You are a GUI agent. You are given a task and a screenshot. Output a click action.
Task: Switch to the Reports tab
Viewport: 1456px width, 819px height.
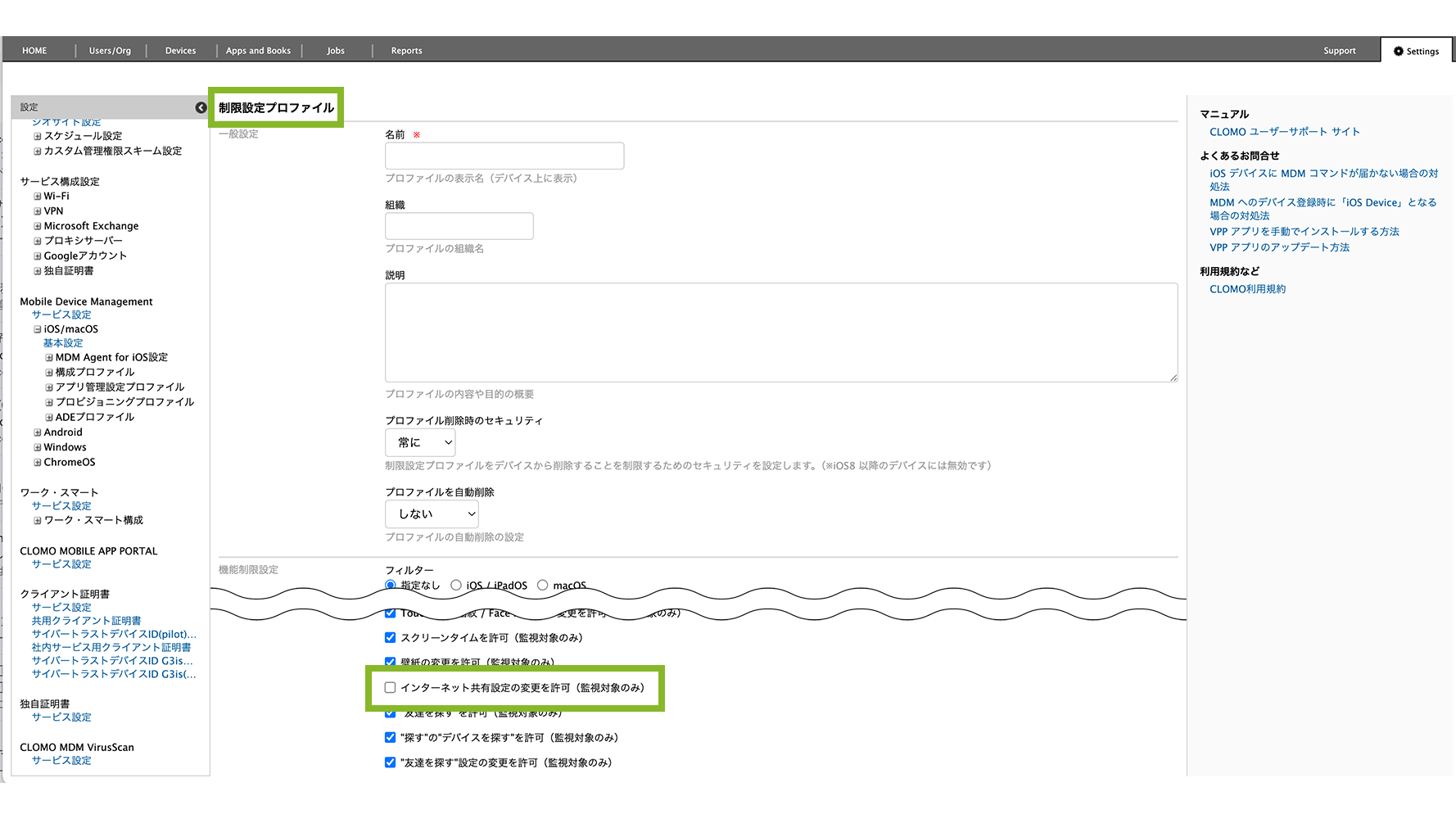pyautogui.click(x=406, y=51)
